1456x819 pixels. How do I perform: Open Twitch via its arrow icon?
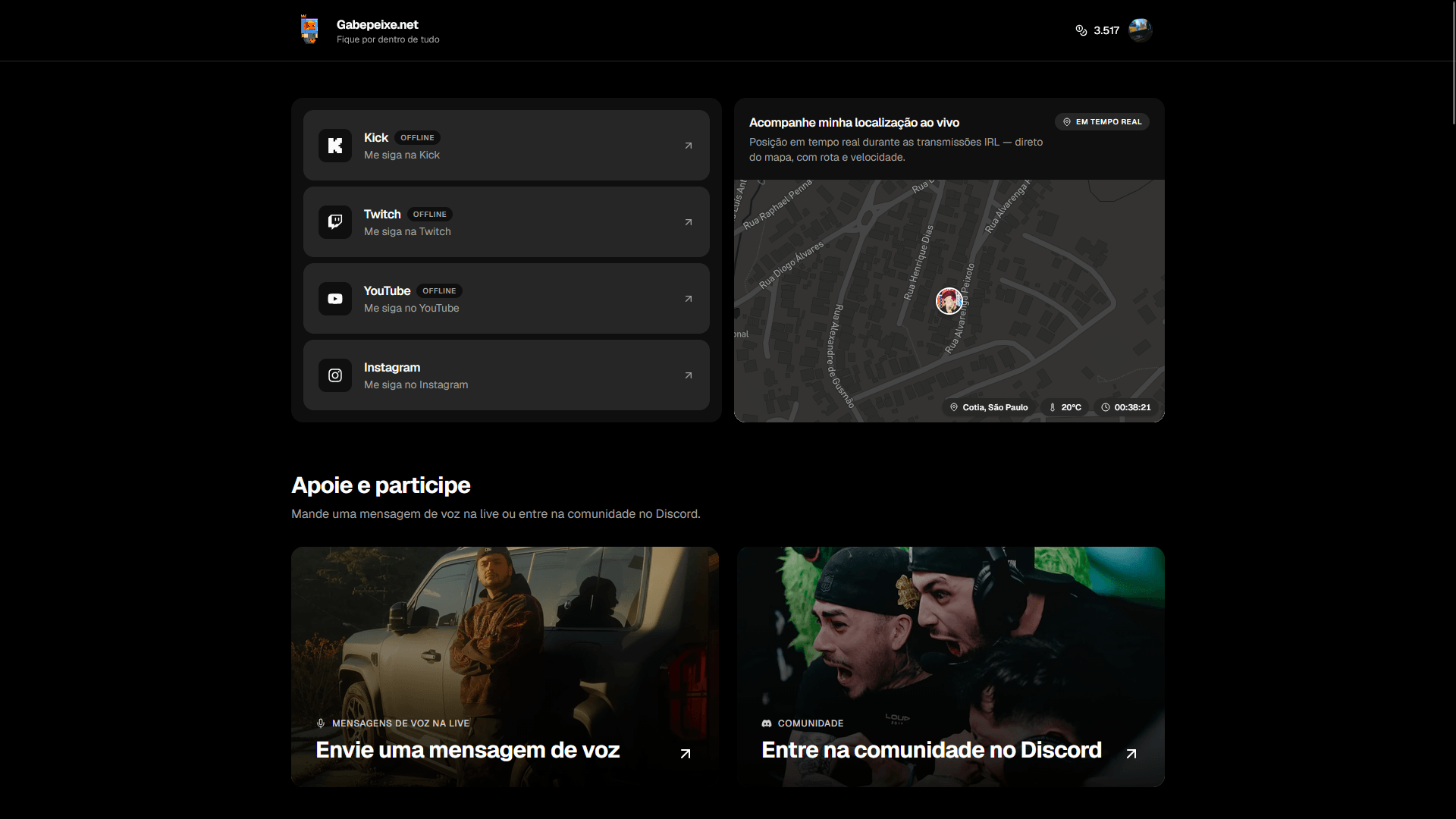tap(689, 222)
